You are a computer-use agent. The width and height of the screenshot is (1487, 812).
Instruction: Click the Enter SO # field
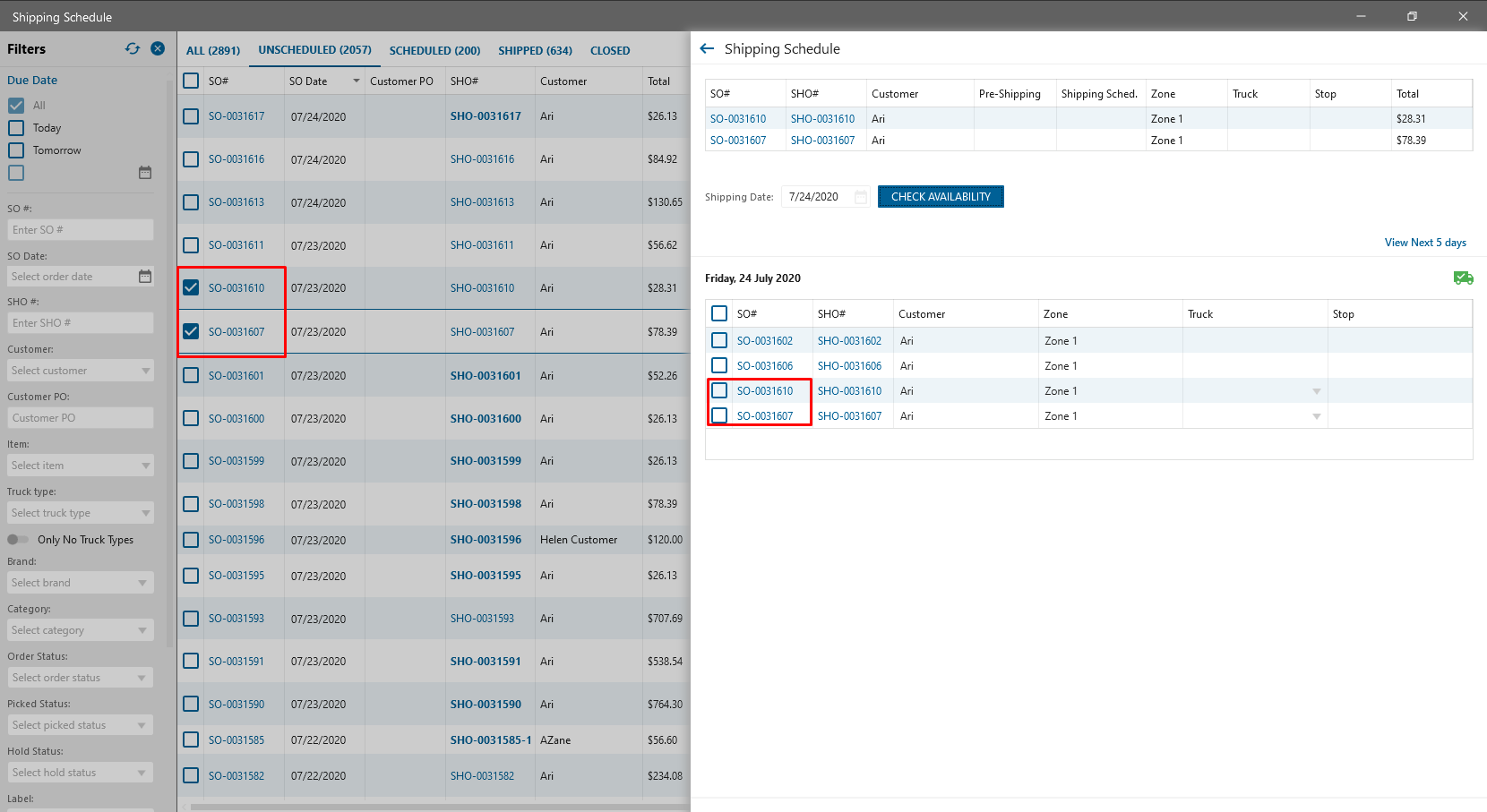[81, 230]
